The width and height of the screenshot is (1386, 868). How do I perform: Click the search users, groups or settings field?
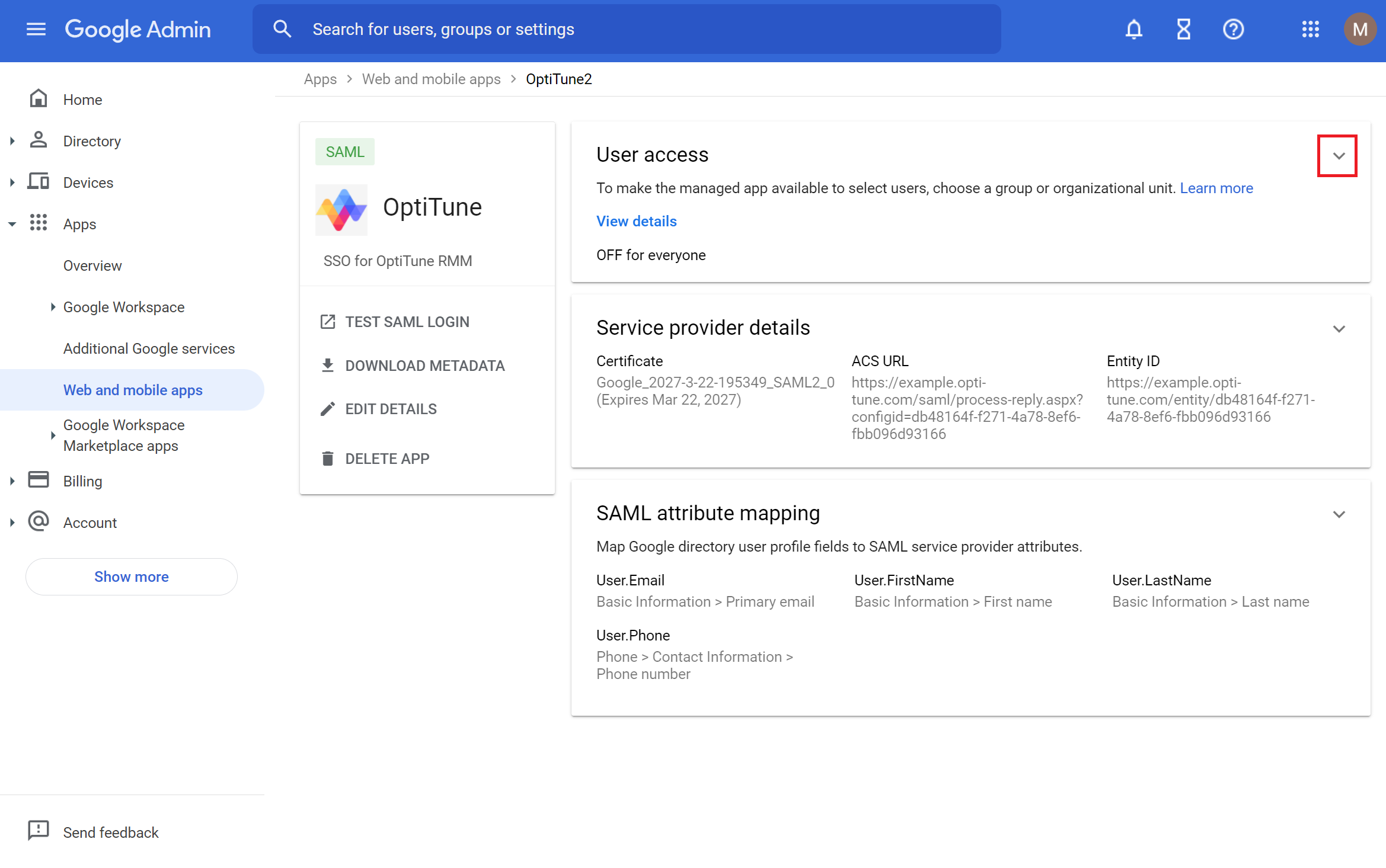pos(627,29)
